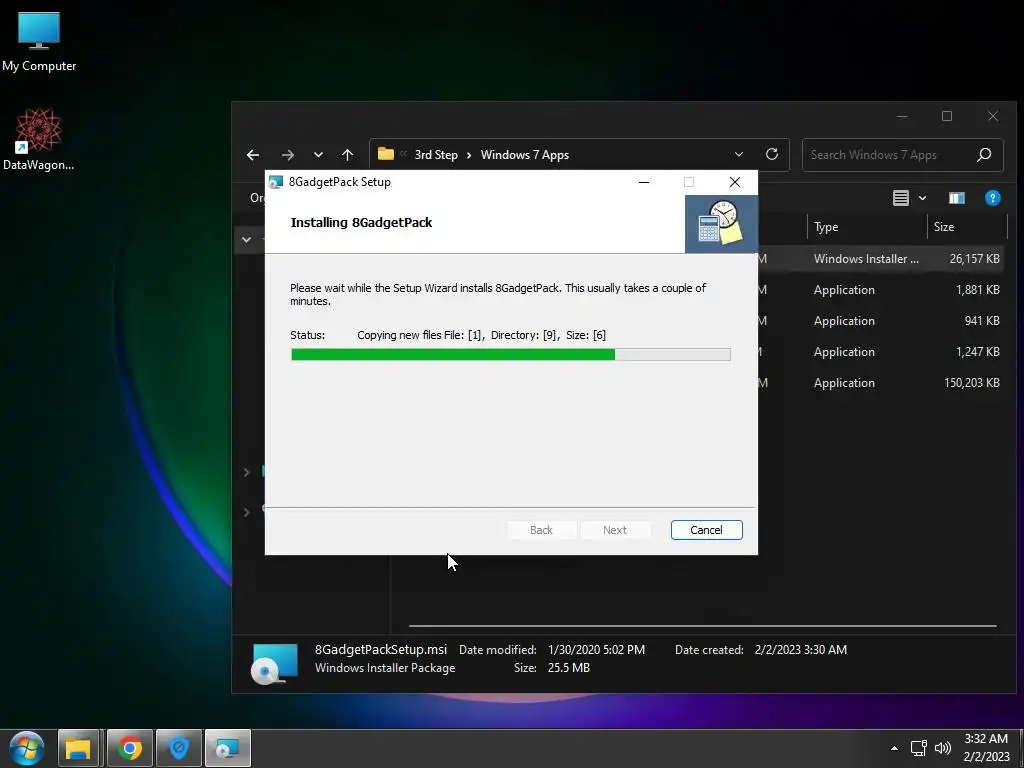
Task: Close the 8GadgetPack Setup dialog
Action: [735, 182]
